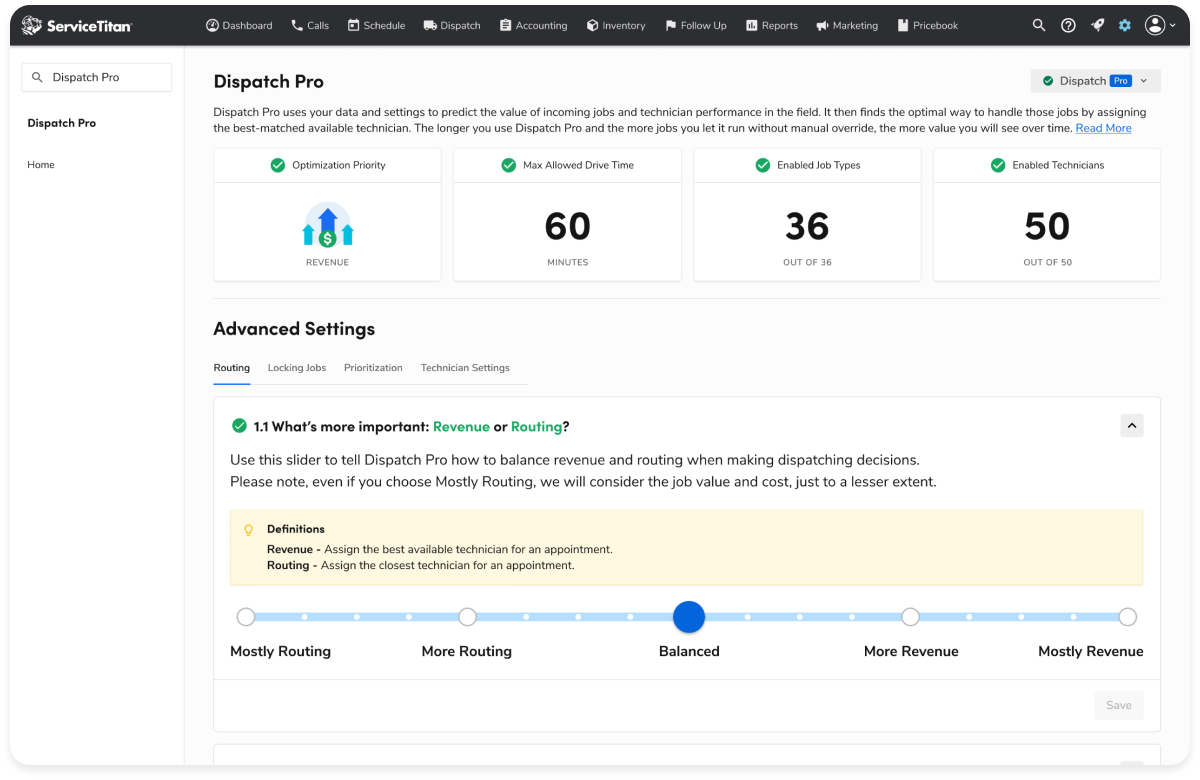Image resolution: width=1200 pixels, height=780 pixels.
Task: Collapse section 1.1 with the chevron
Action: pyautogui.click(x=1132, y=426)
